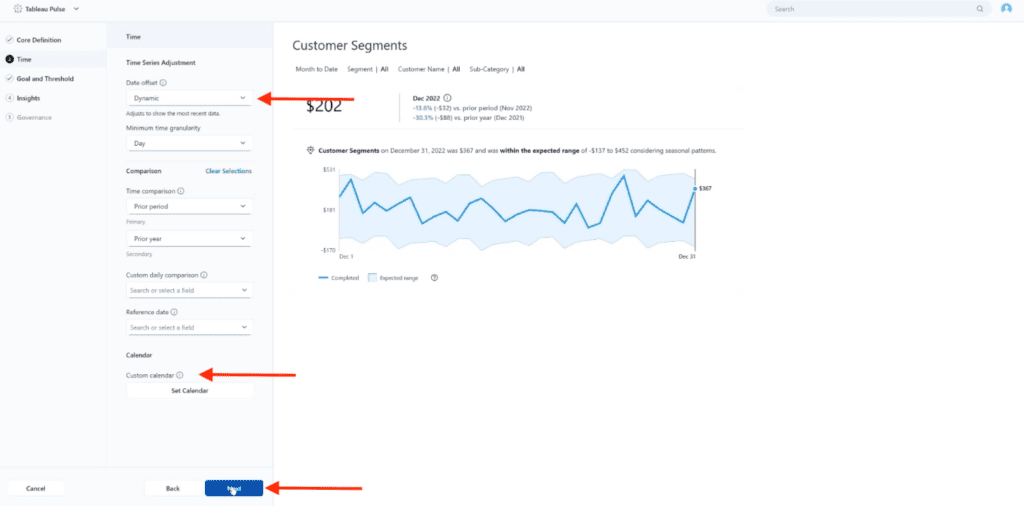This screenshot has width=1024, height=506.
Task: Click the Month to Date filter
Action: [317, 69]
